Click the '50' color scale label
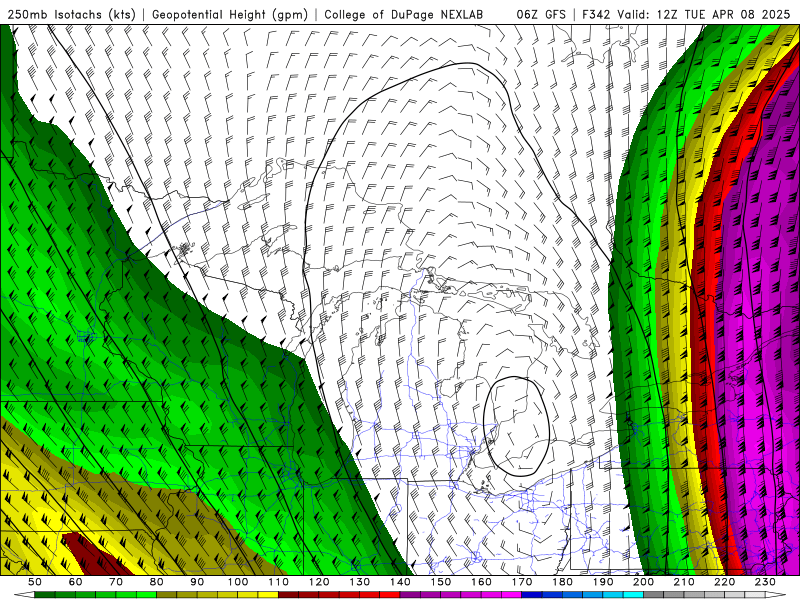 point(35,582)
